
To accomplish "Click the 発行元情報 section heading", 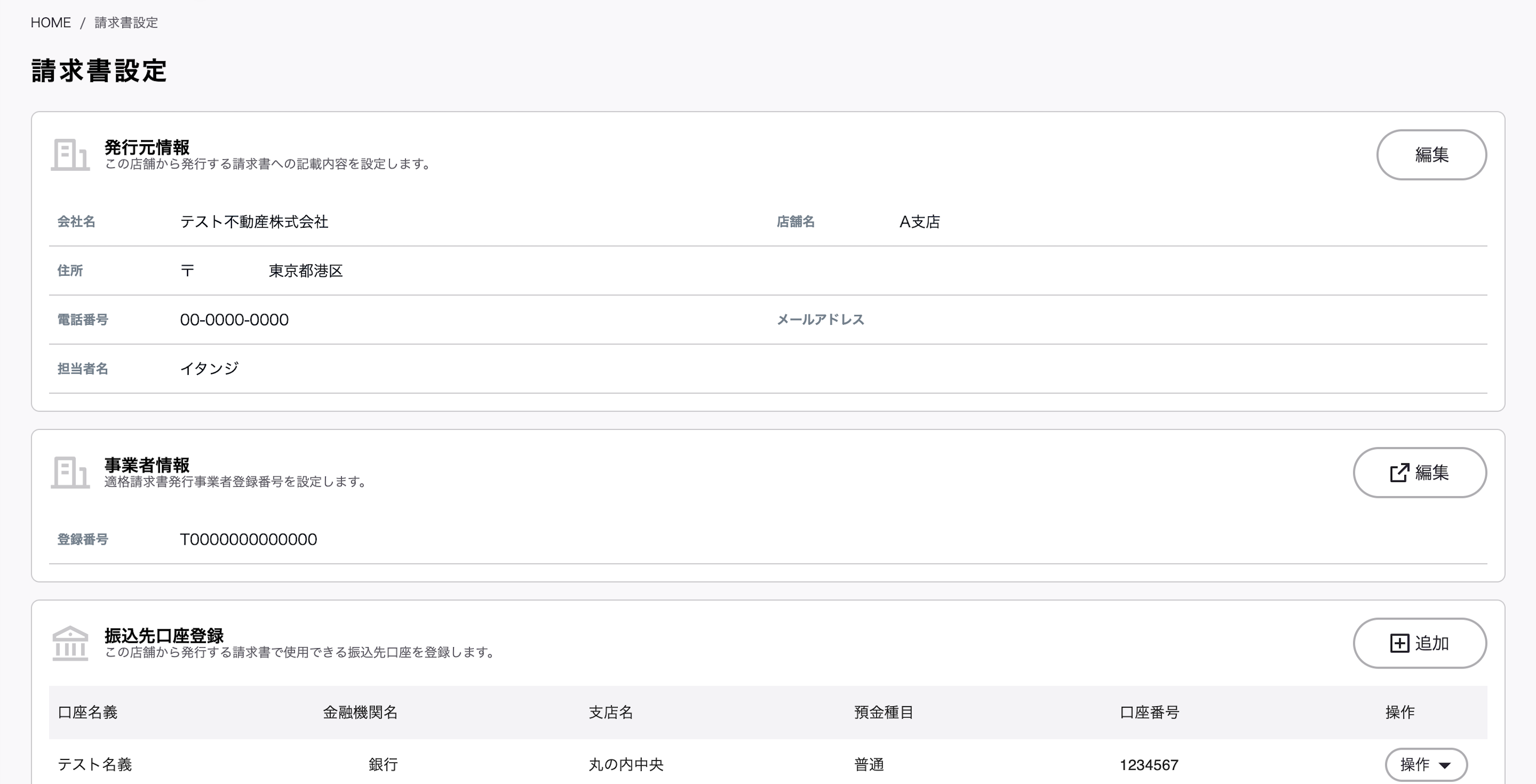I will click(147, 147).
